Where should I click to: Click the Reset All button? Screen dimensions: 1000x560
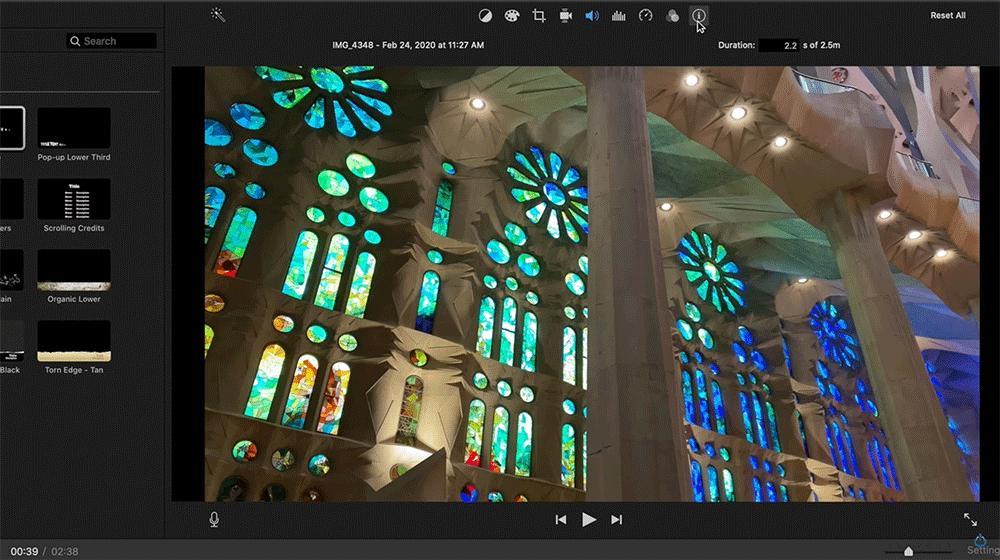click(947, 16)
